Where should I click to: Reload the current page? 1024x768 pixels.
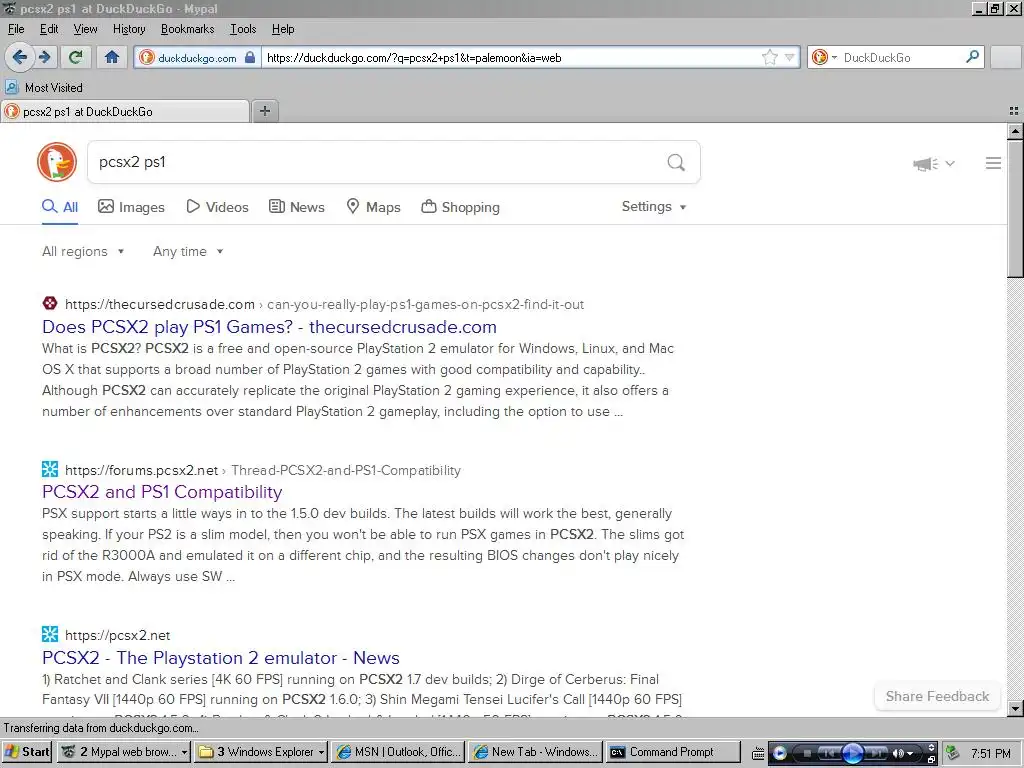click(x=76, y=57)
